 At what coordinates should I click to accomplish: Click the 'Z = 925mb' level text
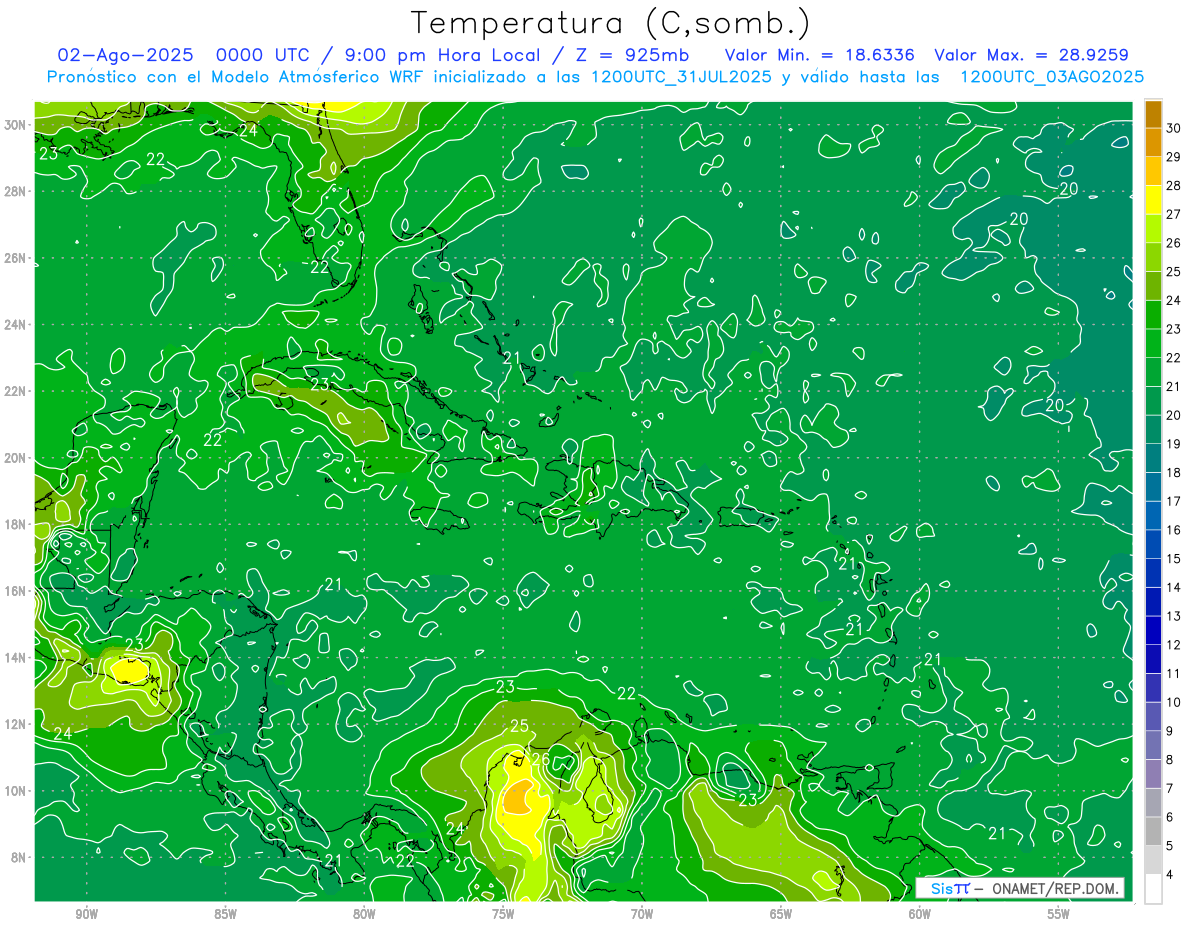pos(631,55)
